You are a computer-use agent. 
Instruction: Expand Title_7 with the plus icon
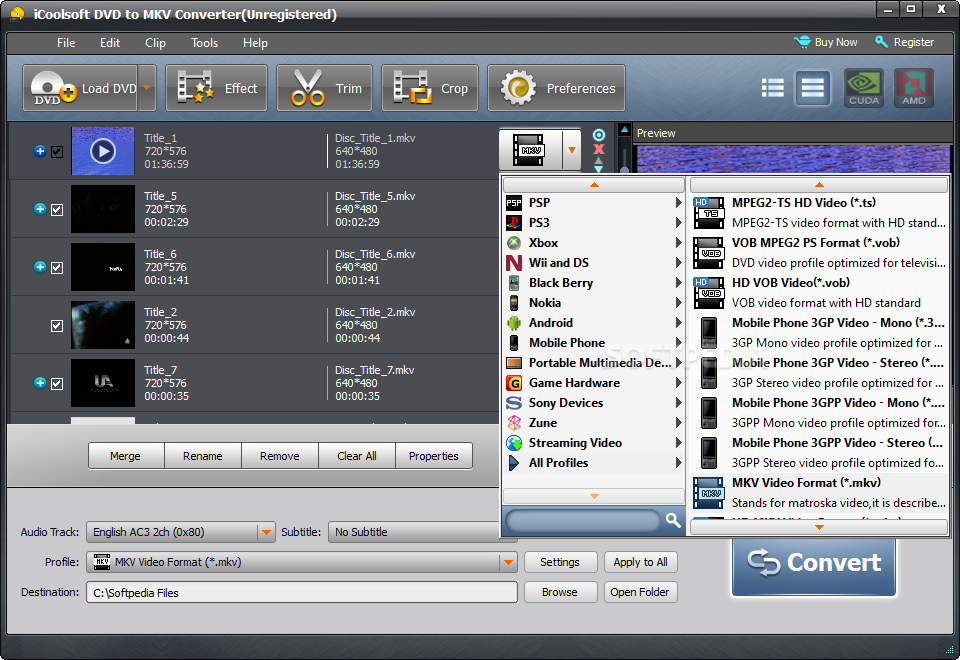click(x=40, y=383)
